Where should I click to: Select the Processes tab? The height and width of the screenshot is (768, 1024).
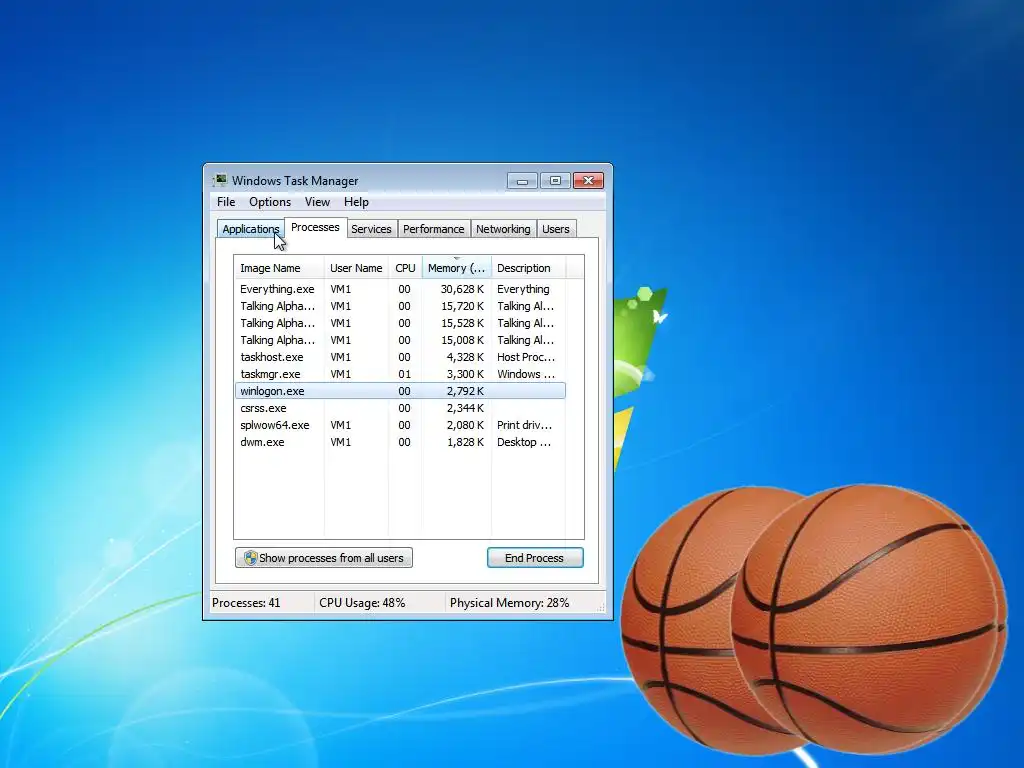[x=315, y=227]
